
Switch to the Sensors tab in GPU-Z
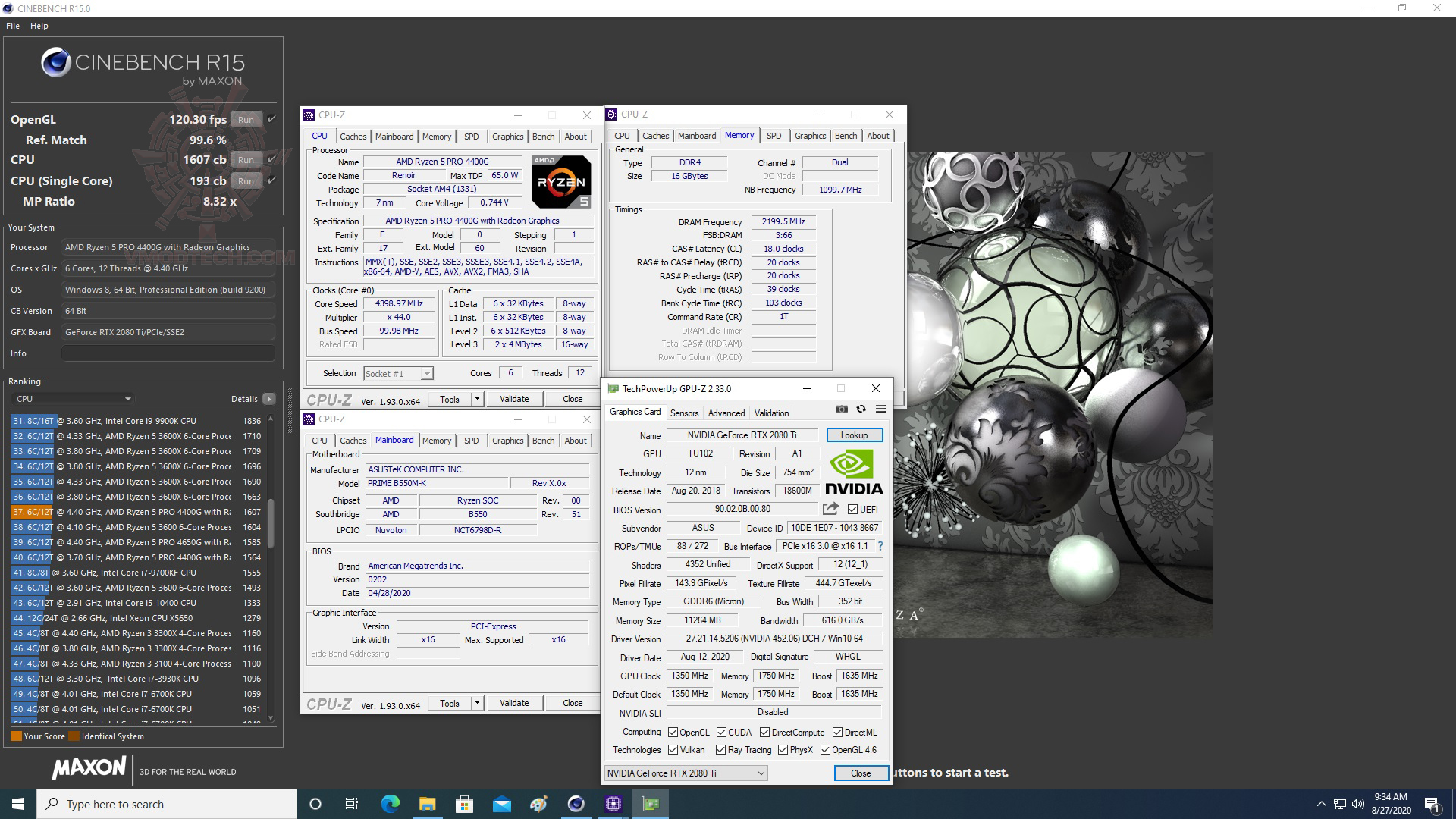pos(684,413)
